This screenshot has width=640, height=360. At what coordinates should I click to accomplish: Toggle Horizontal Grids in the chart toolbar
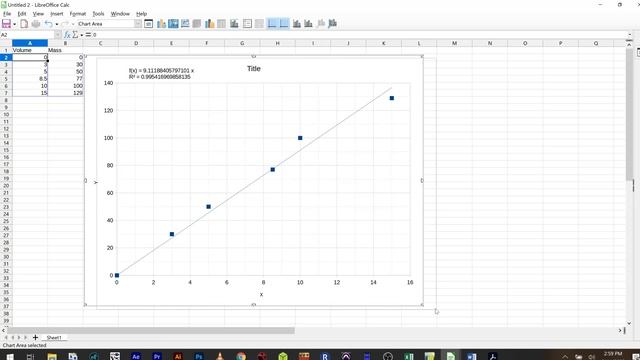click(x=272, y=24)
